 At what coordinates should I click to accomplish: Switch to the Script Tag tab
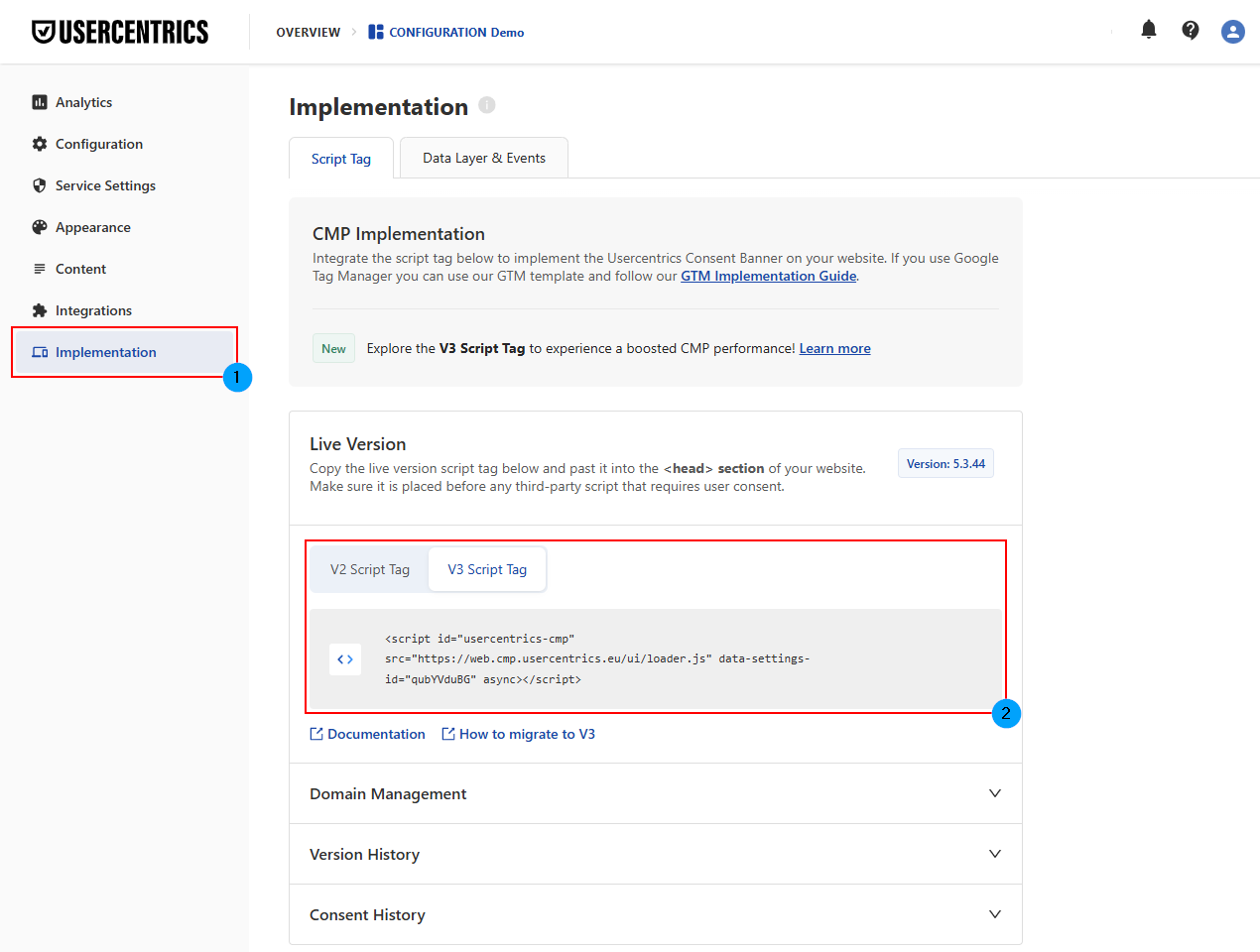341,159
